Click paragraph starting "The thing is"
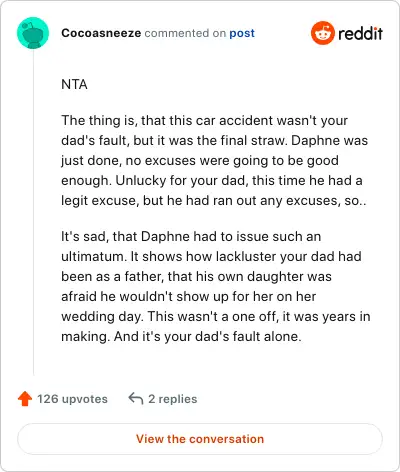 tap(214, 161)
